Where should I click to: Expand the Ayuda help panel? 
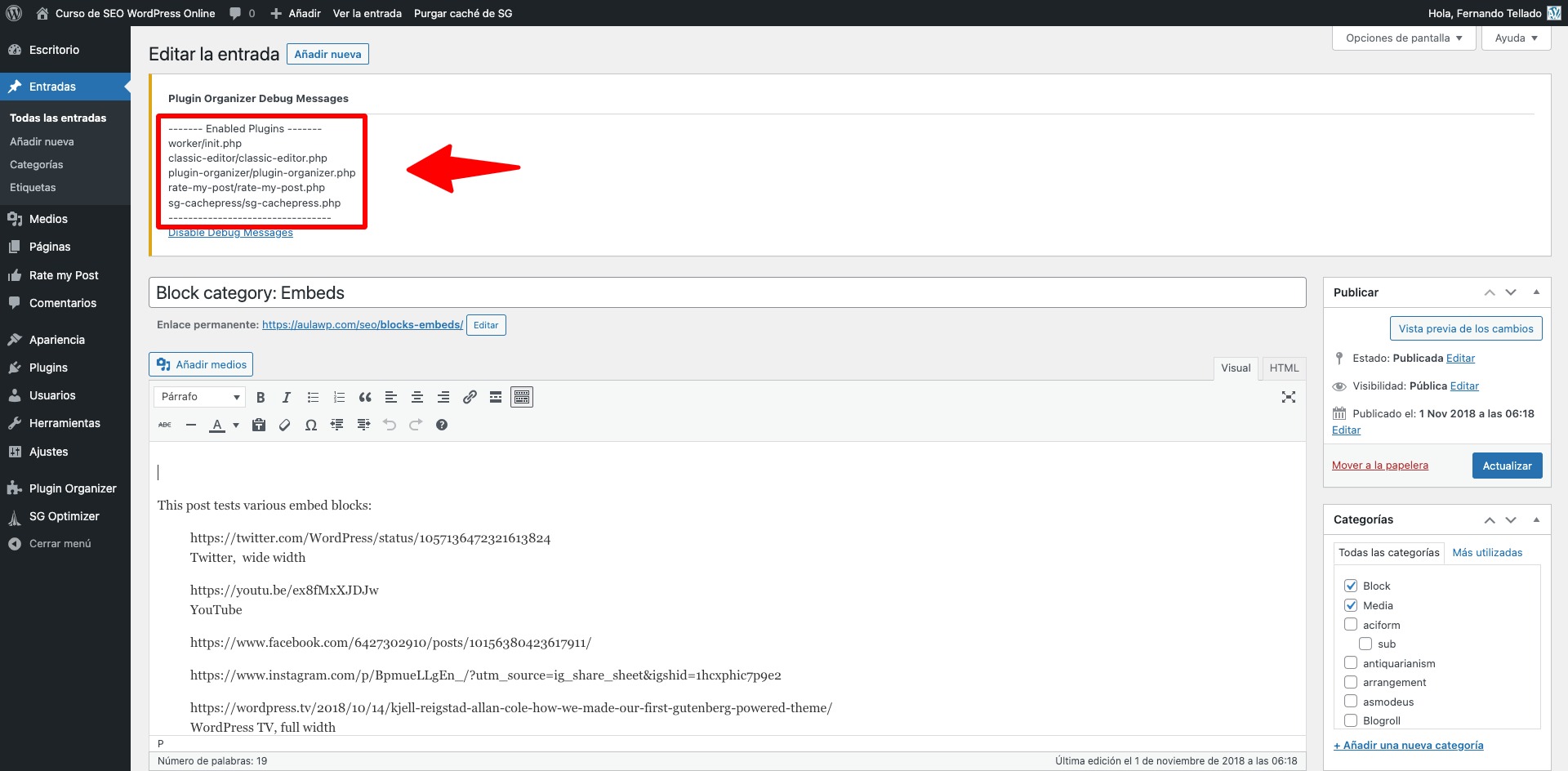pos(1516,38)
